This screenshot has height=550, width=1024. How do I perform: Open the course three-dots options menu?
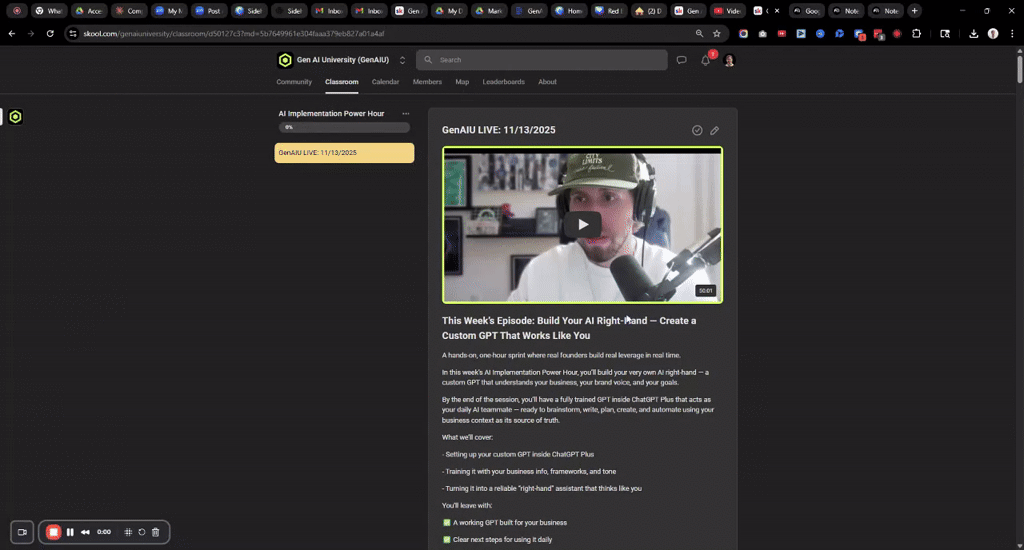coord(406,114)
